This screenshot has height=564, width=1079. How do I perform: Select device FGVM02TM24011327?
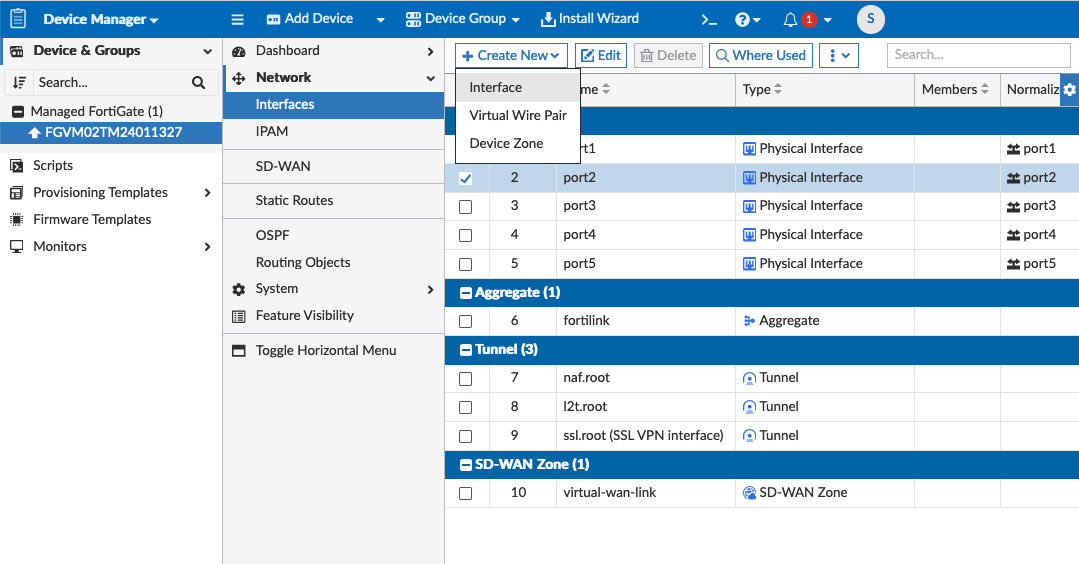[111, 133]
